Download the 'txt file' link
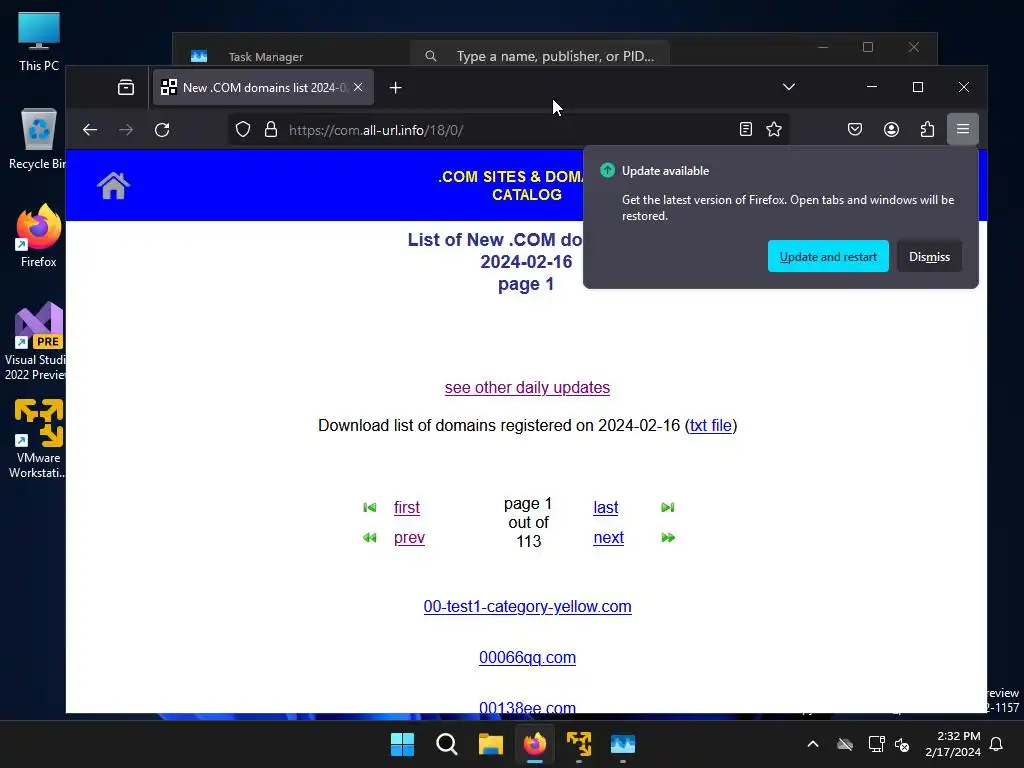This screenshot has width=1024, height=768. [x=711, y=425]
